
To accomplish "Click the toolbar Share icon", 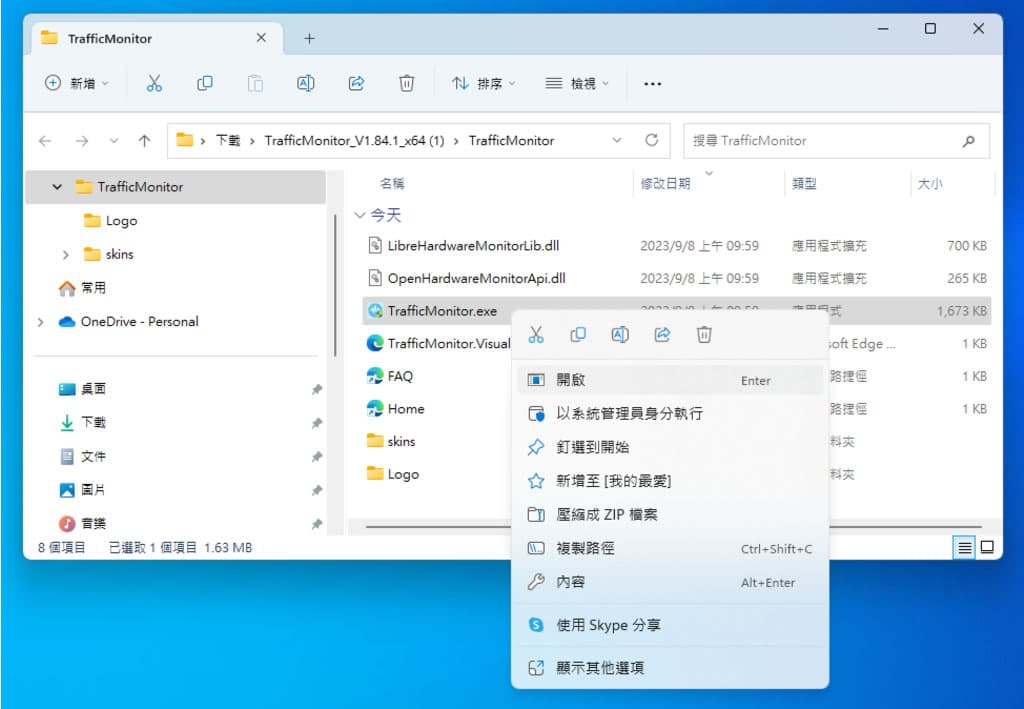I will [356, 84].
